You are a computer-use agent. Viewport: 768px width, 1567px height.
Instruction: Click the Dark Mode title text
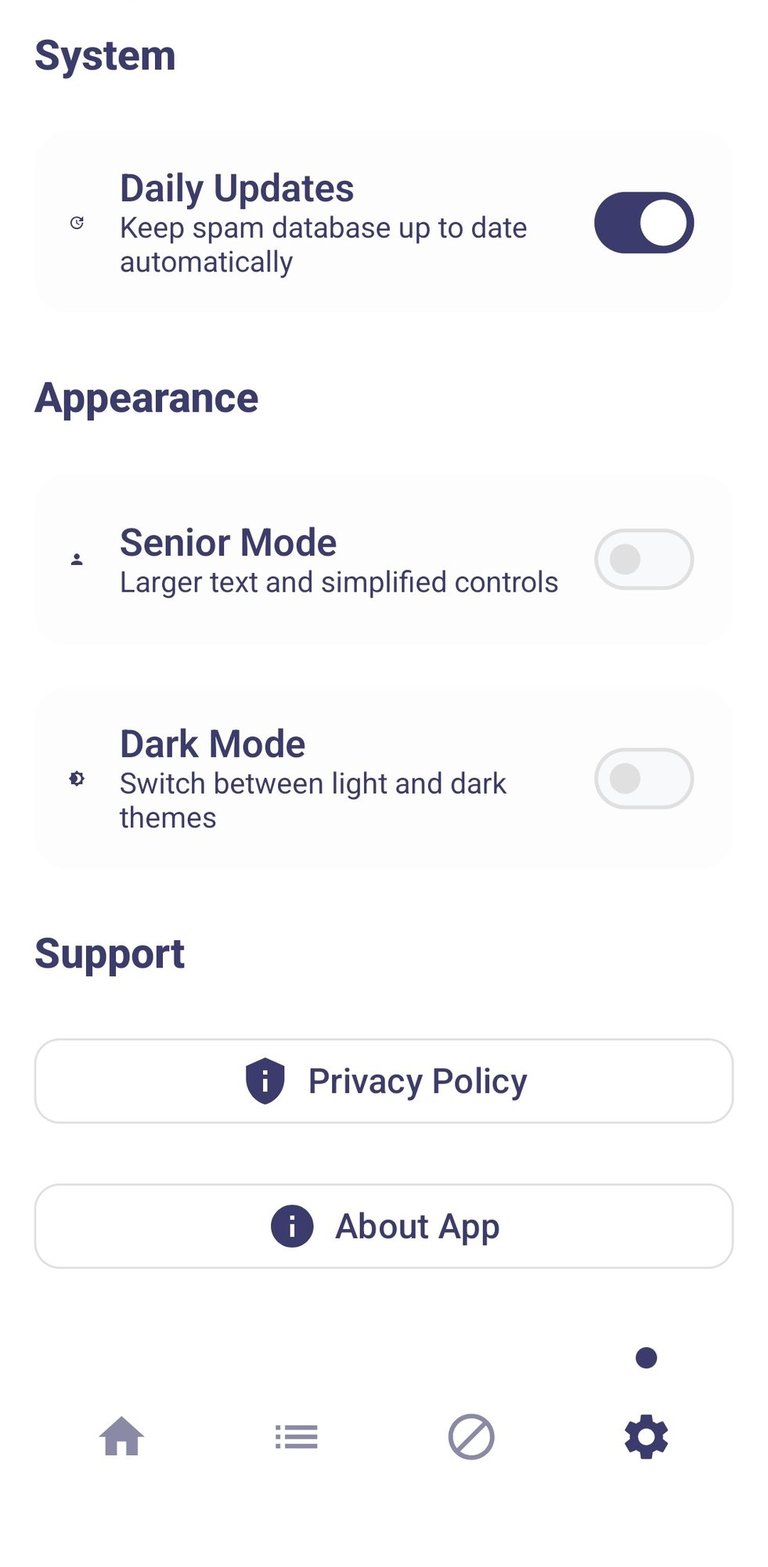coord(213,744)
